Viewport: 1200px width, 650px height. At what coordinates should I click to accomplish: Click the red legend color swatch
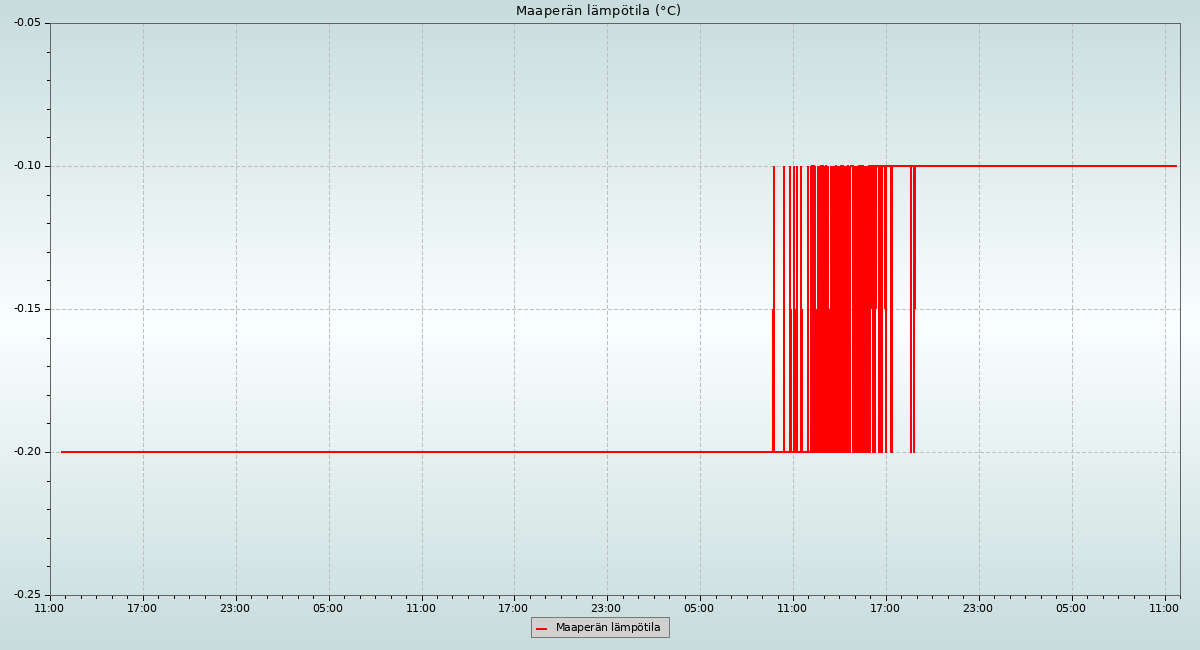pos(542,629)
